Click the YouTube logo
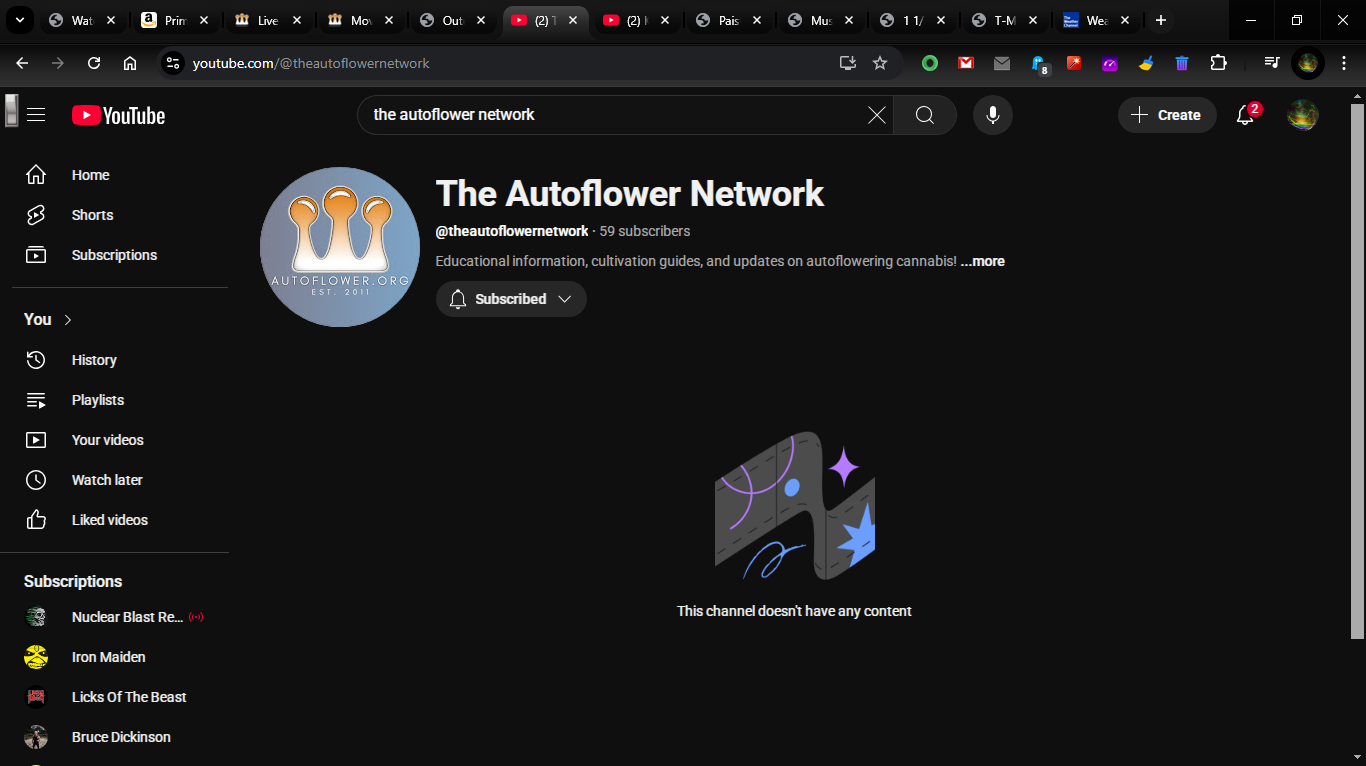The image size is (1366, 766). click(x=118, y=116)
